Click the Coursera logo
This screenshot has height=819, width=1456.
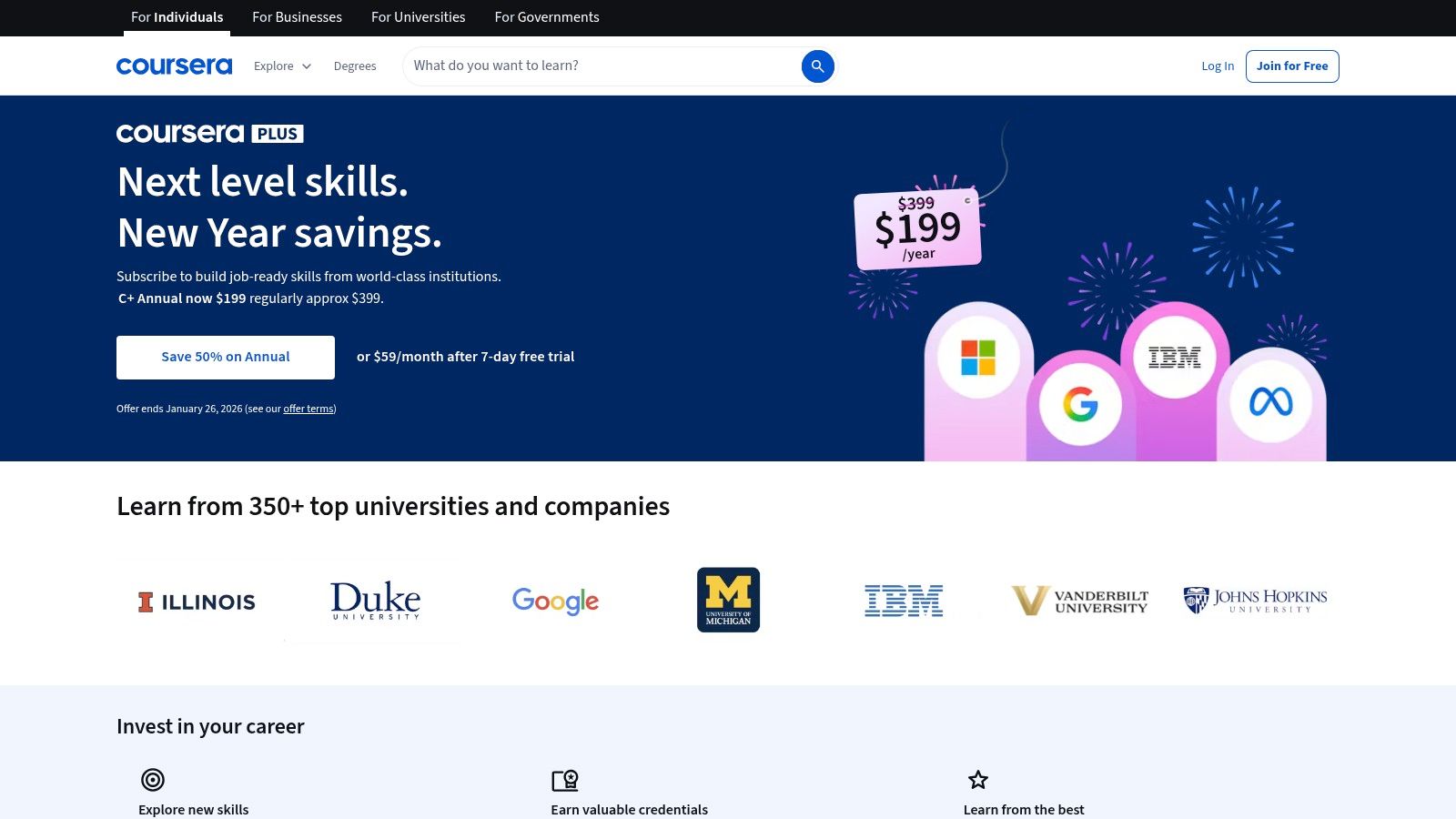pos(174,66)
